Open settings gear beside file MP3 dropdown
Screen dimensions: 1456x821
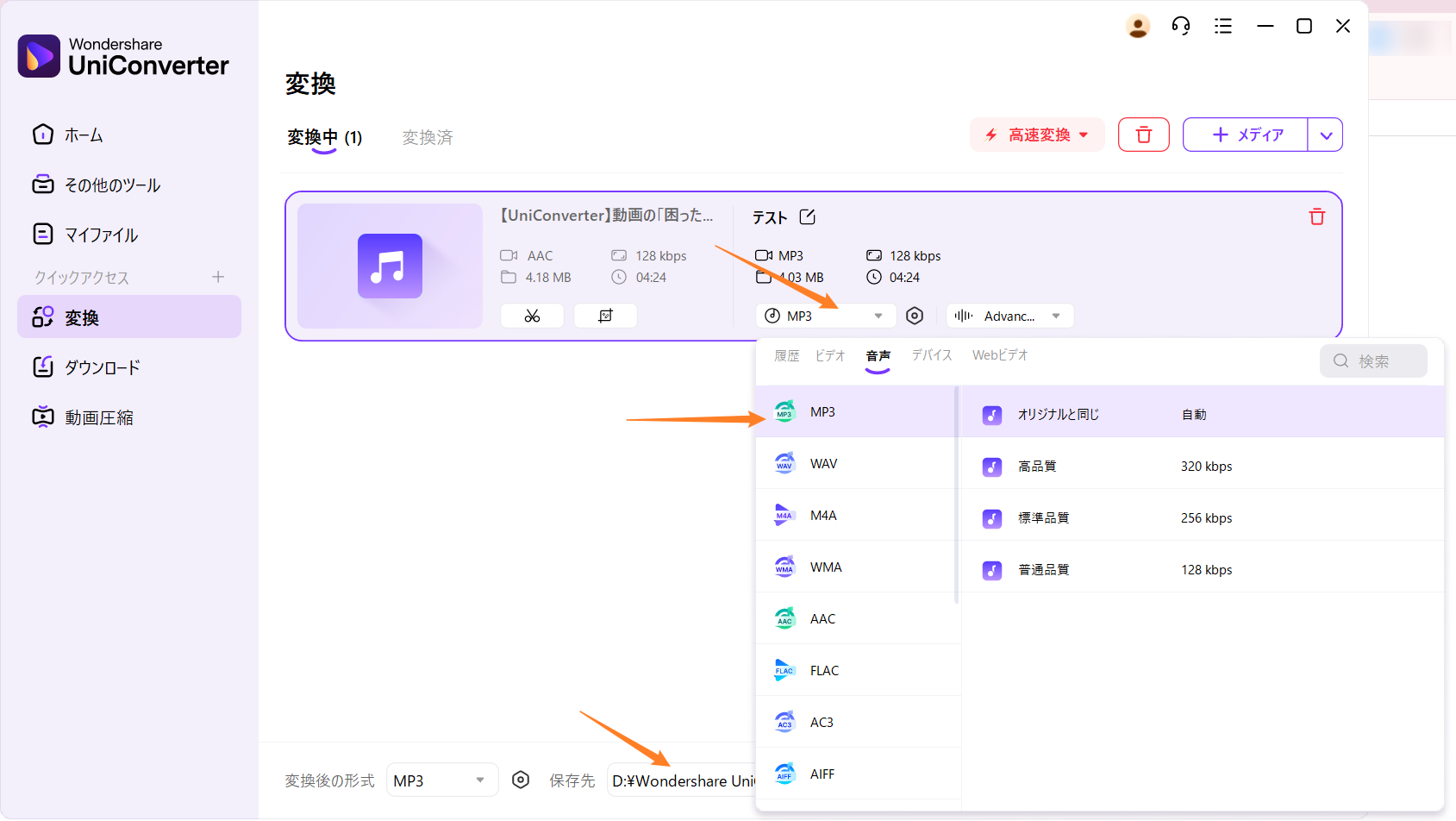point(915,316)
